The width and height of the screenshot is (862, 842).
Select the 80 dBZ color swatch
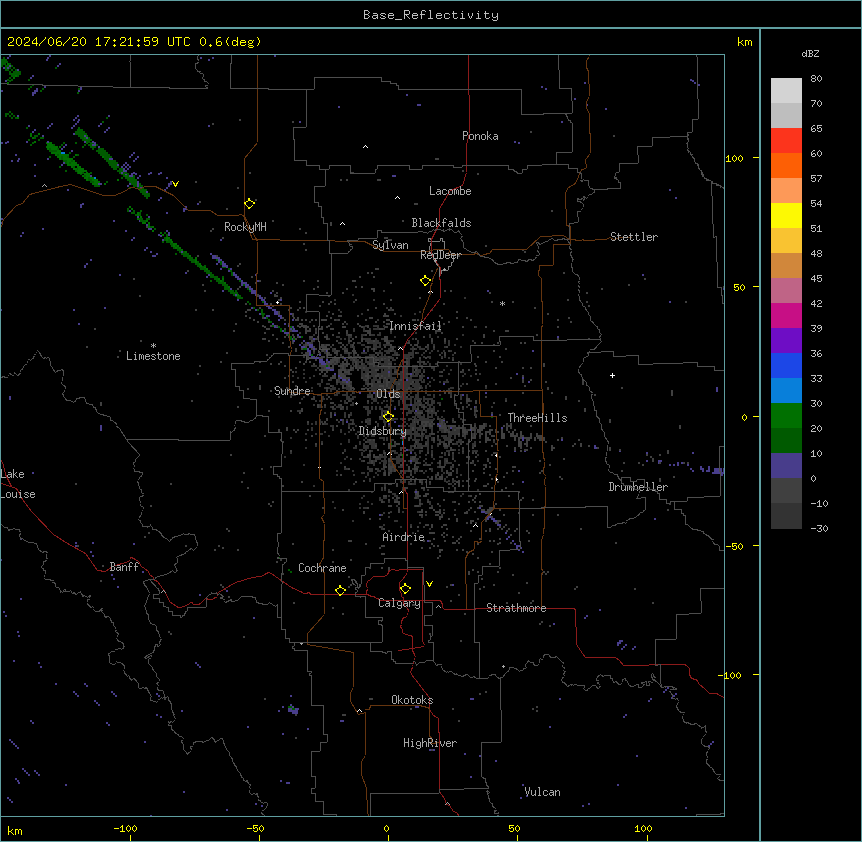pyautogui.click(x=786, y=91)
